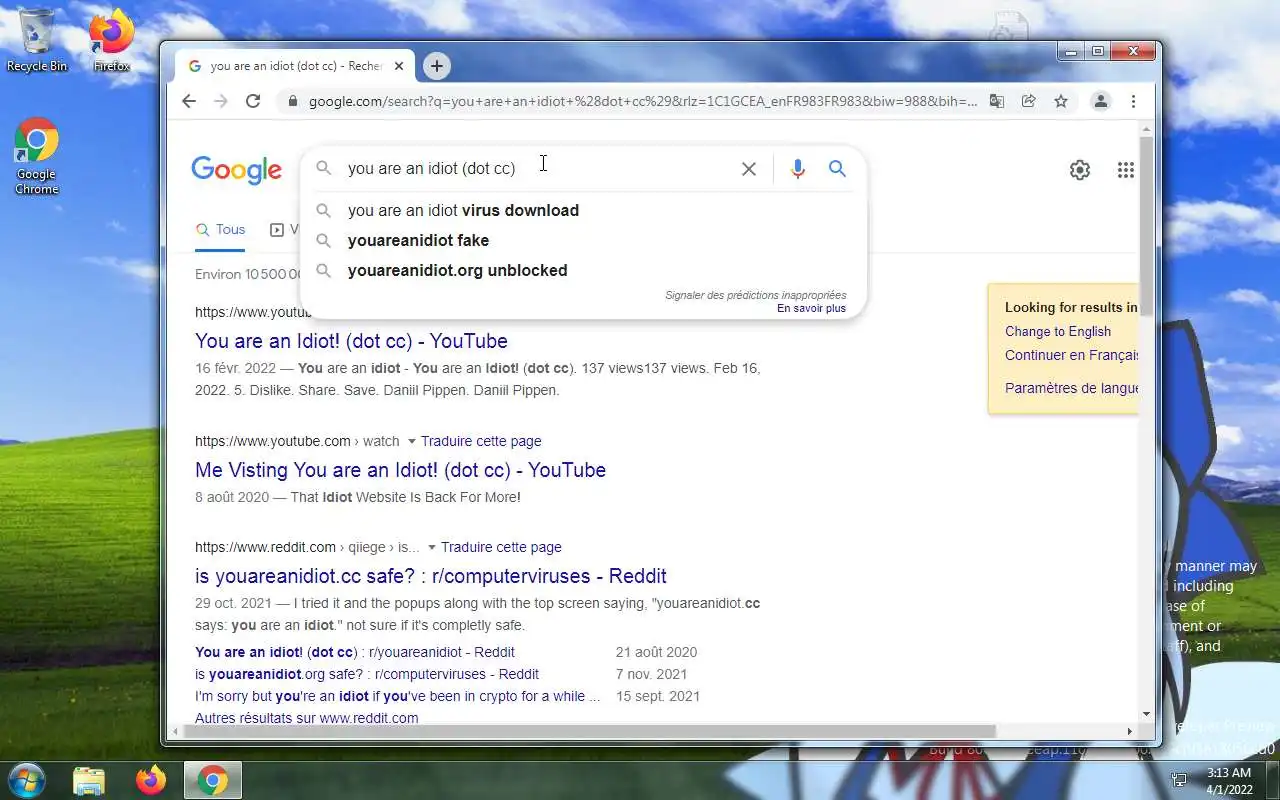
Task: Click the share page icon in address bar
Action: 1028,101
